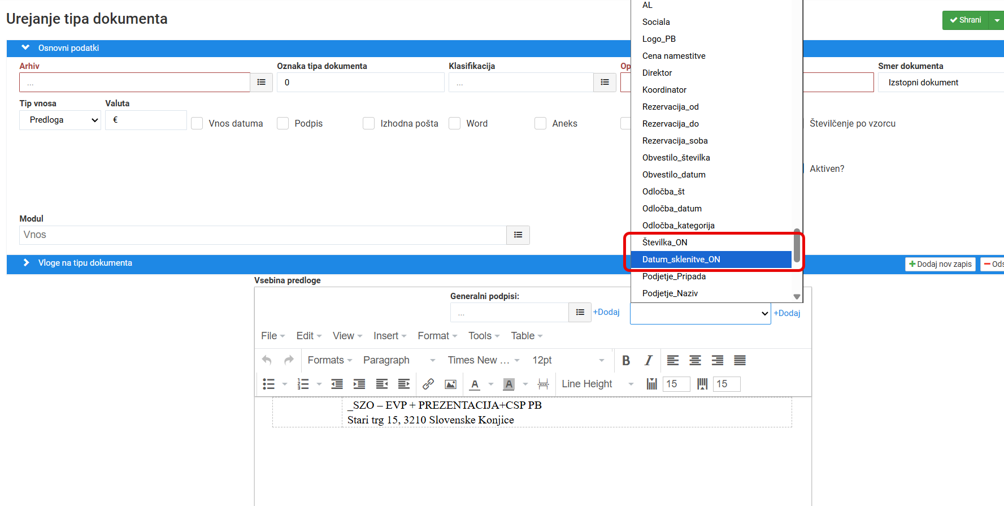Click +Dodaj next to Generalni podpisi field
1004x506 pixels.
click(x=606, y=312)
